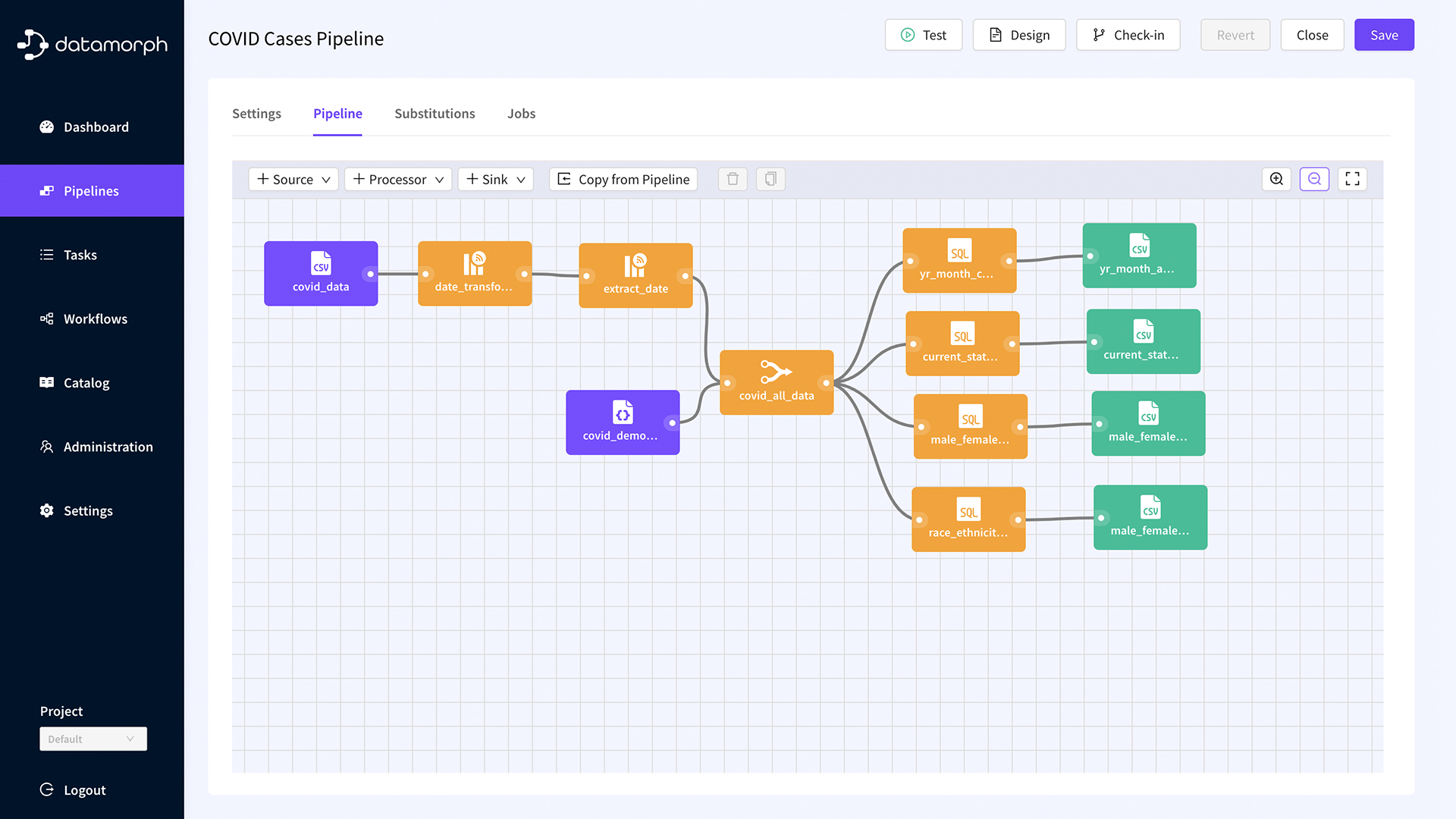The width and height of the screenshot is (1456, 819).
Task: Click the delete trash icon in toolbar
Action: (733, 179)
